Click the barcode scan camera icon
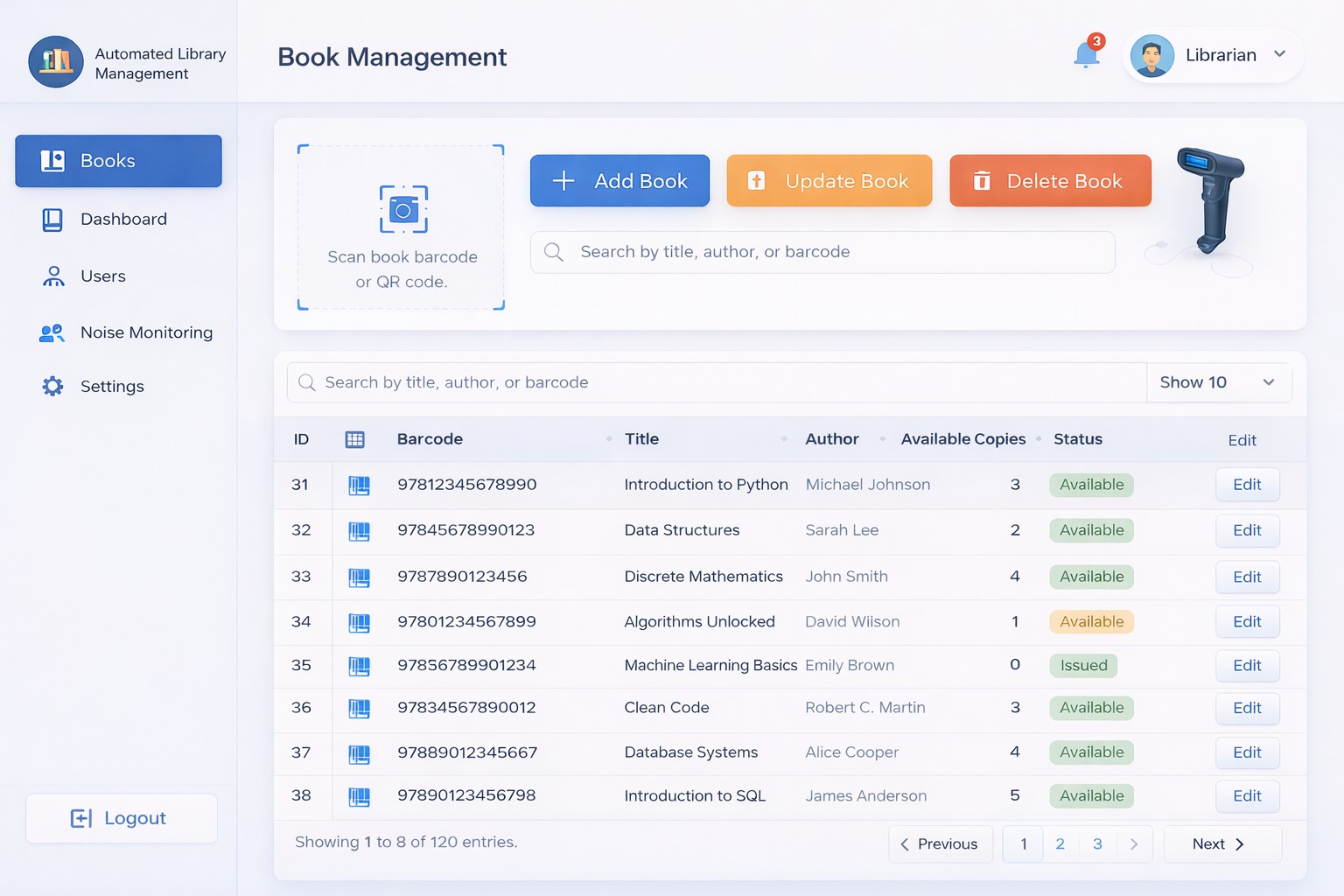The width and height of the screenshot is (1344, 896). (x=403, y=209)
